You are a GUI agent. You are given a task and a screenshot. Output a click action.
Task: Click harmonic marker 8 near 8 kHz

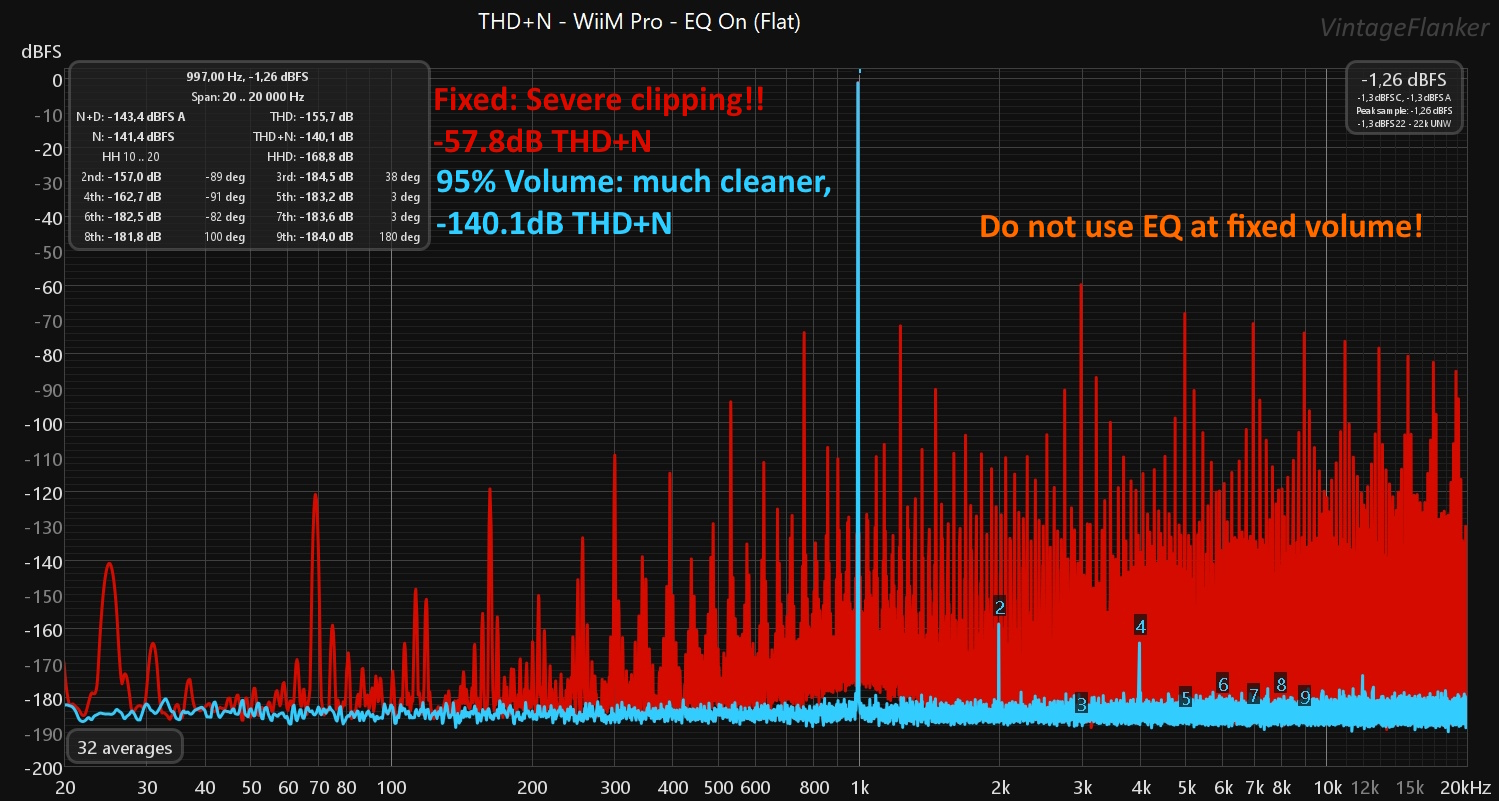[x=1281, y=684]
